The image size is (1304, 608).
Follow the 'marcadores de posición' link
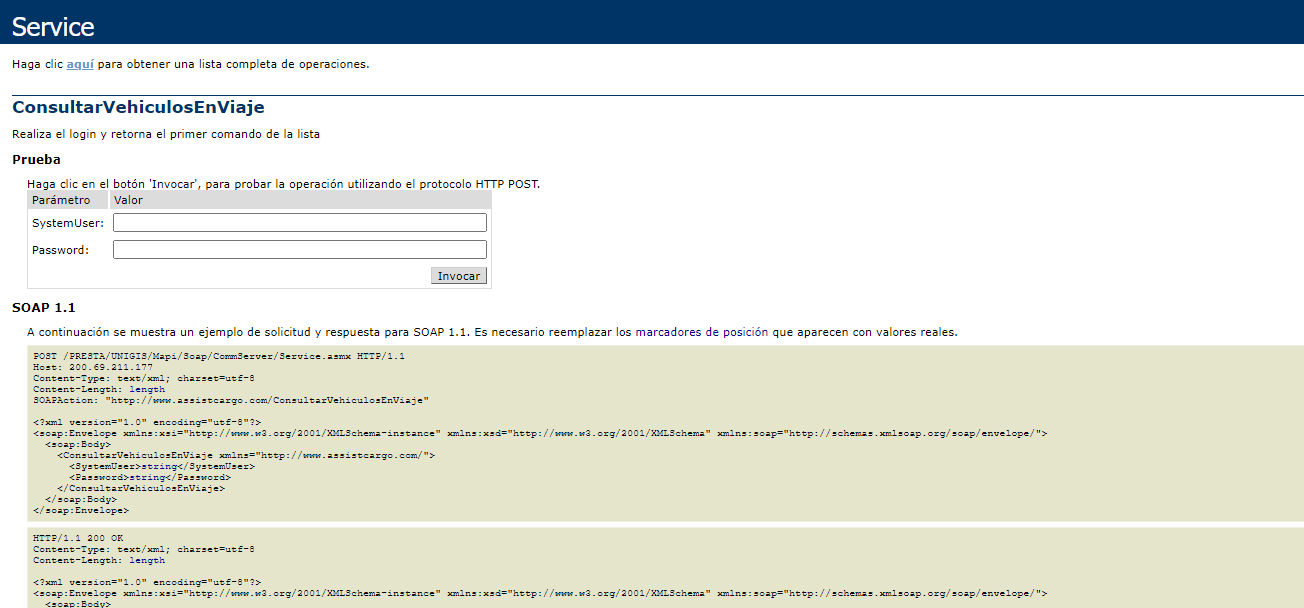[702, 332]
